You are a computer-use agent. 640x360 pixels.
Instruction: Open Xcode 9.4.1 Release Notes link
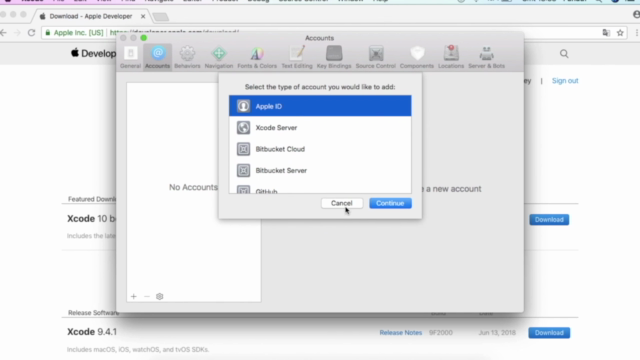(401, 333)
